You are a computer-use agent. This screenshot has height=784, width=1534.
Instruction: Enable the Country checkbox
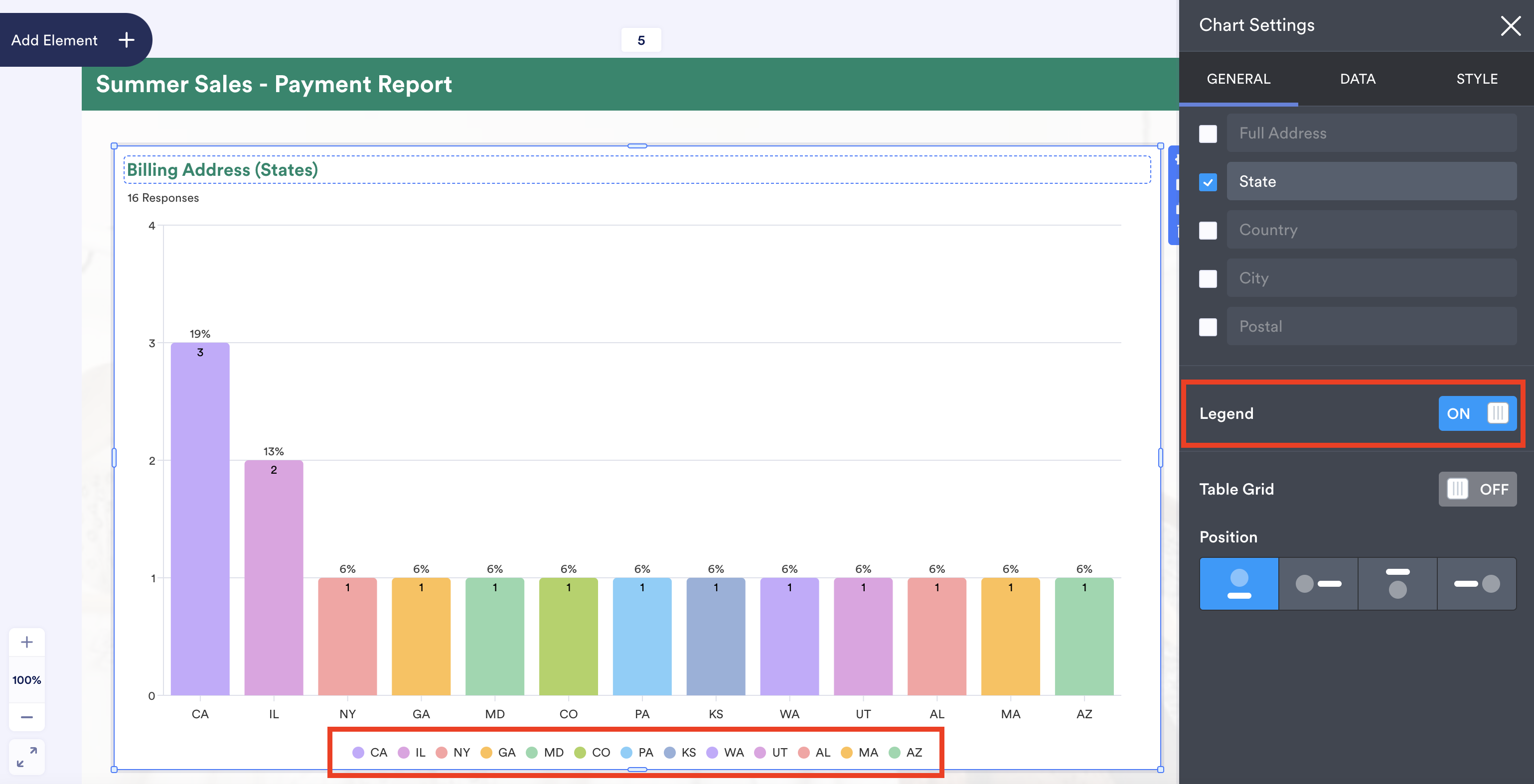click(1208, 231)
